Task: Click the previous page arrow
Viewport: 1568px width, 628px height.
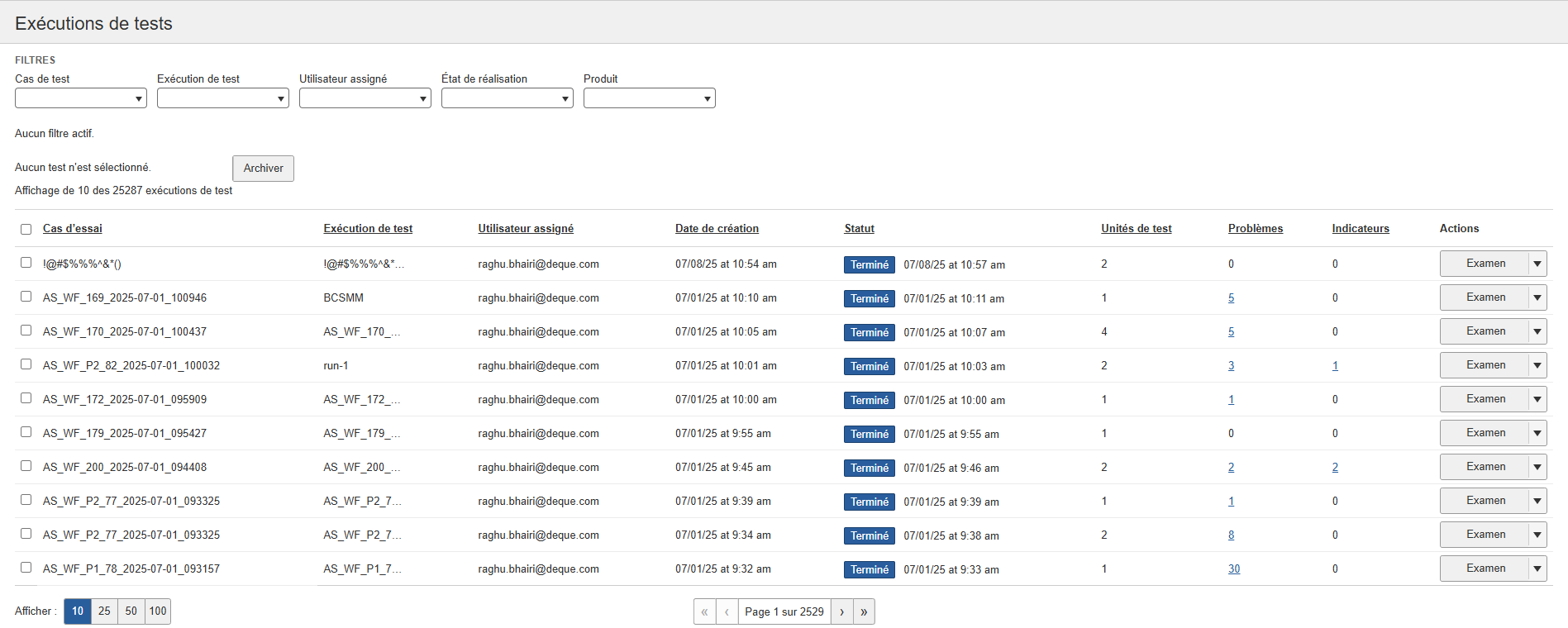Action: (x=727, y=611)
